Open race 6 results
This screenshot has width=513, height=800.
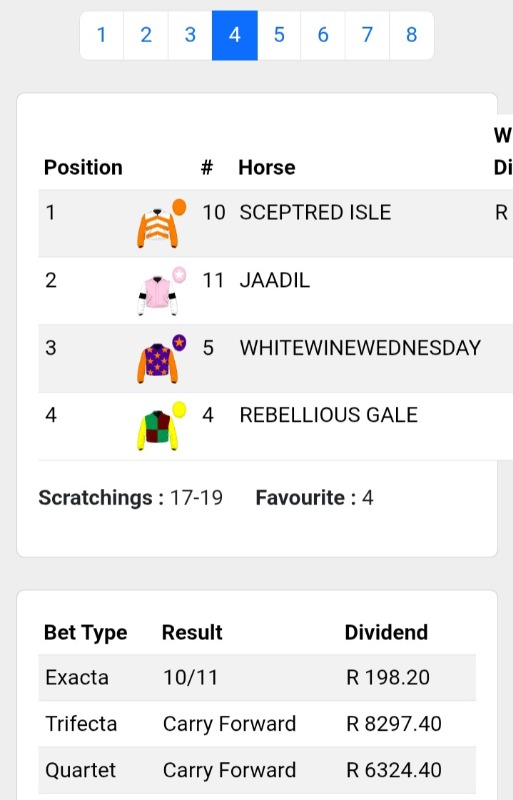(323, 35)
